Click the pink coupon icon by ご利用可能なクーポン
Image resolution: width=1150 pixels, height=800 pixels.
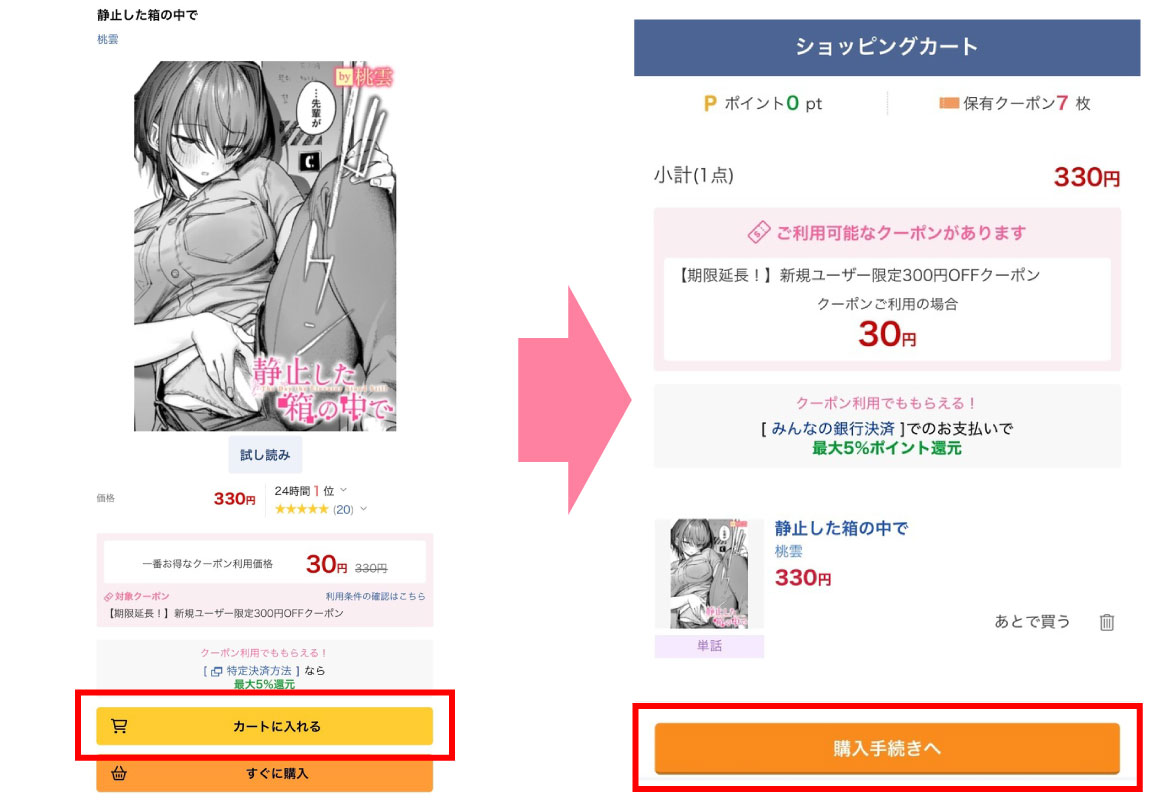tap(758, 232)
